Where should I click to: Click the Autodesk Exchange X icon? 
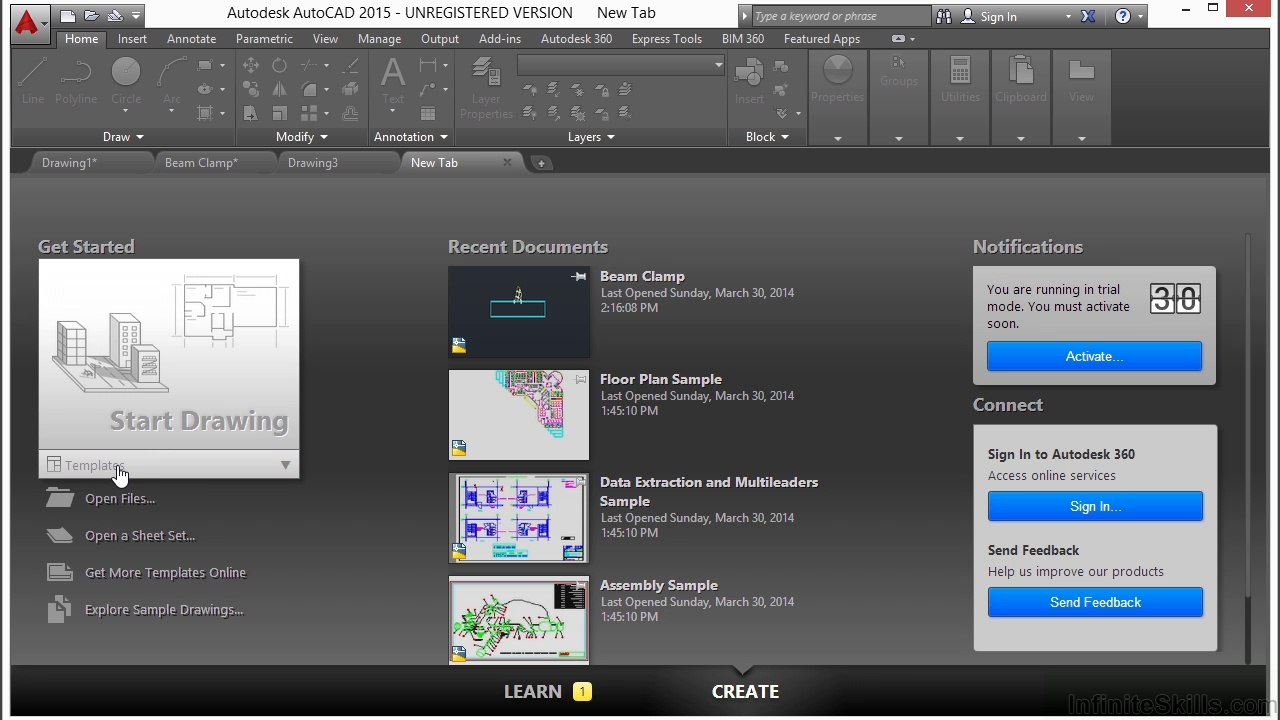tap(1088, 16)
